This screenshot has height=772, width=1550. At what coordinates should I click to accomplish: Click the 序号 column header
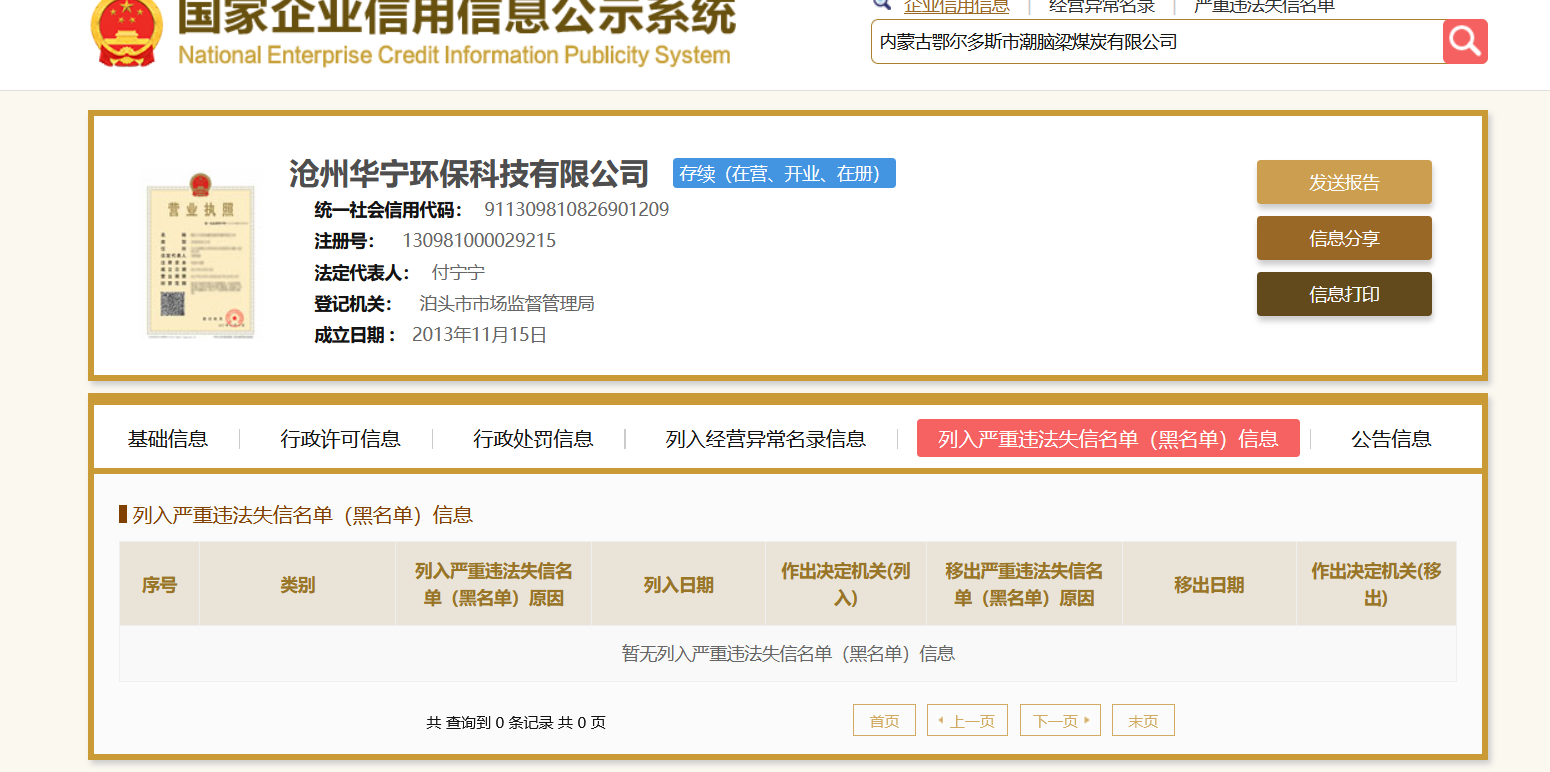point(159,585)
